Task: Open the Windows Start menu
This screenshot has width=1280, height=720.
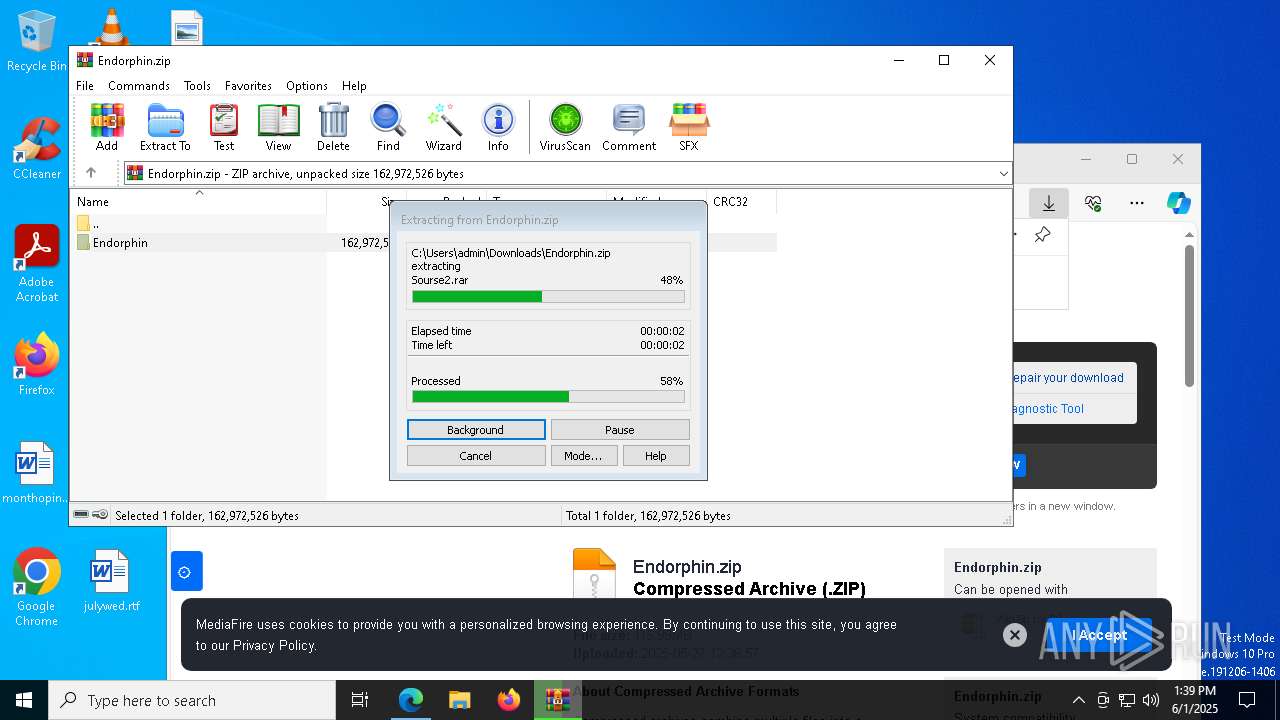Action: point(24,700)
